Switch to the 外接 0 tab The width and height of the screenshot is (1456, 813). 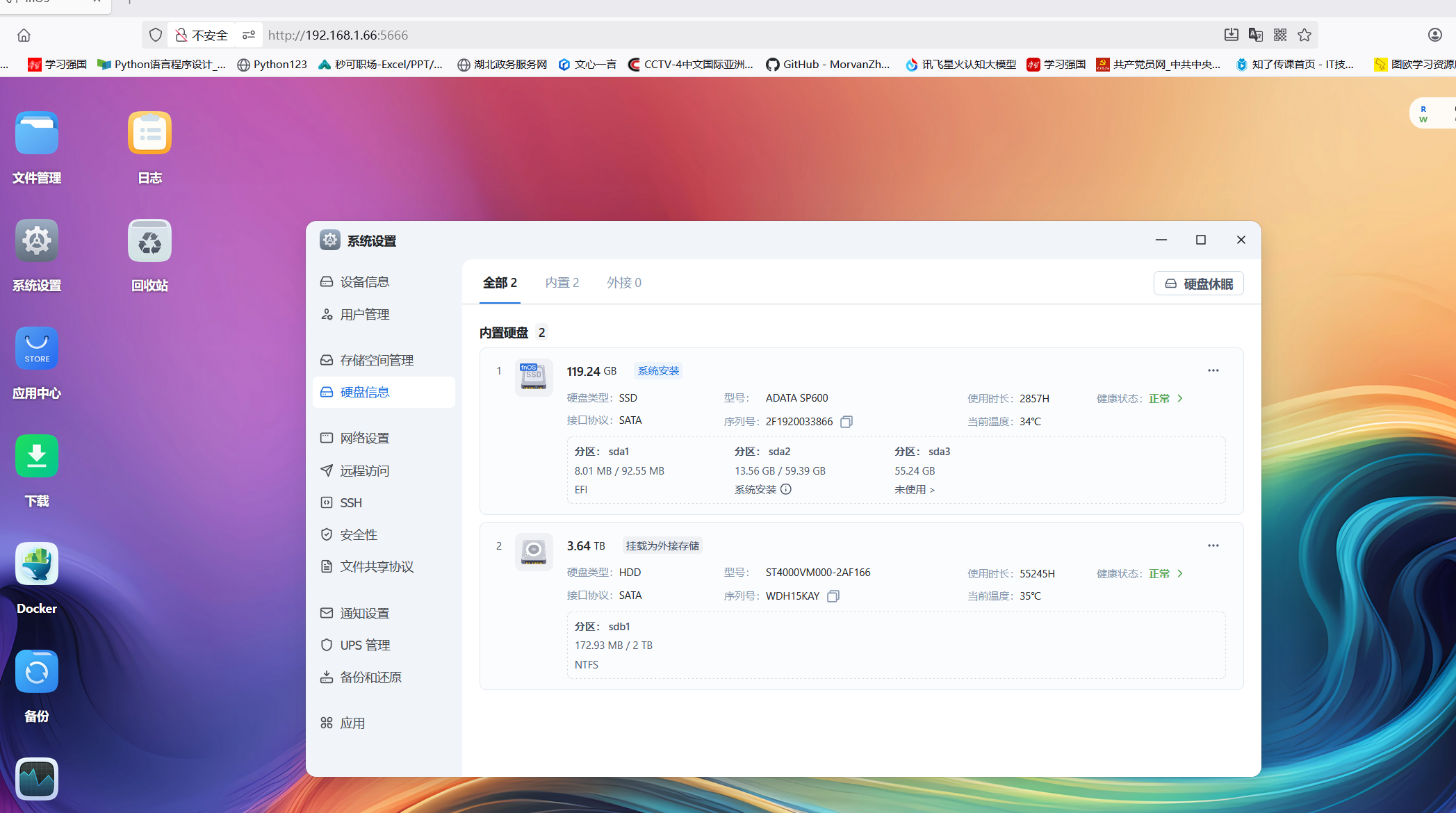623,283
